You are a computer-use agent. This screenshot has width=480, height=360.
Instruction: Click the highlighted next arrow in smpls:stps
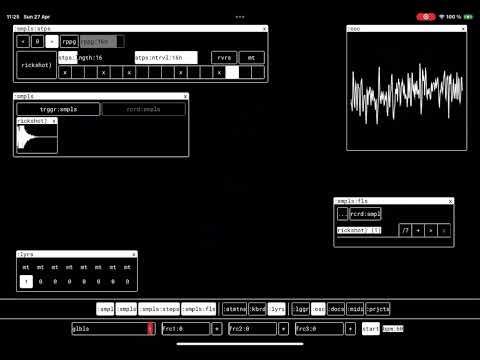point(52,42)
